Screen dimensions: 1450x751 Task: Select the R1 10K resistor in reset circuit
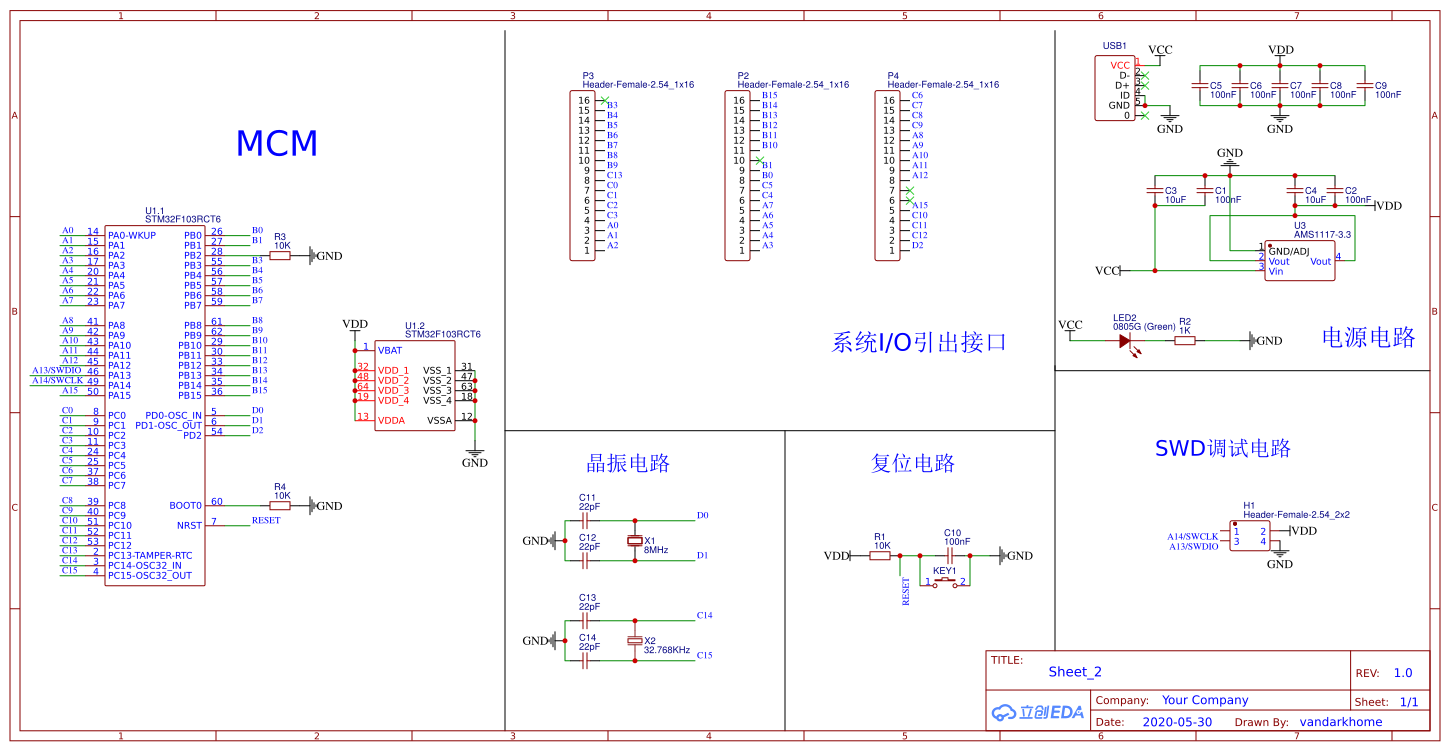pos(880,556)
